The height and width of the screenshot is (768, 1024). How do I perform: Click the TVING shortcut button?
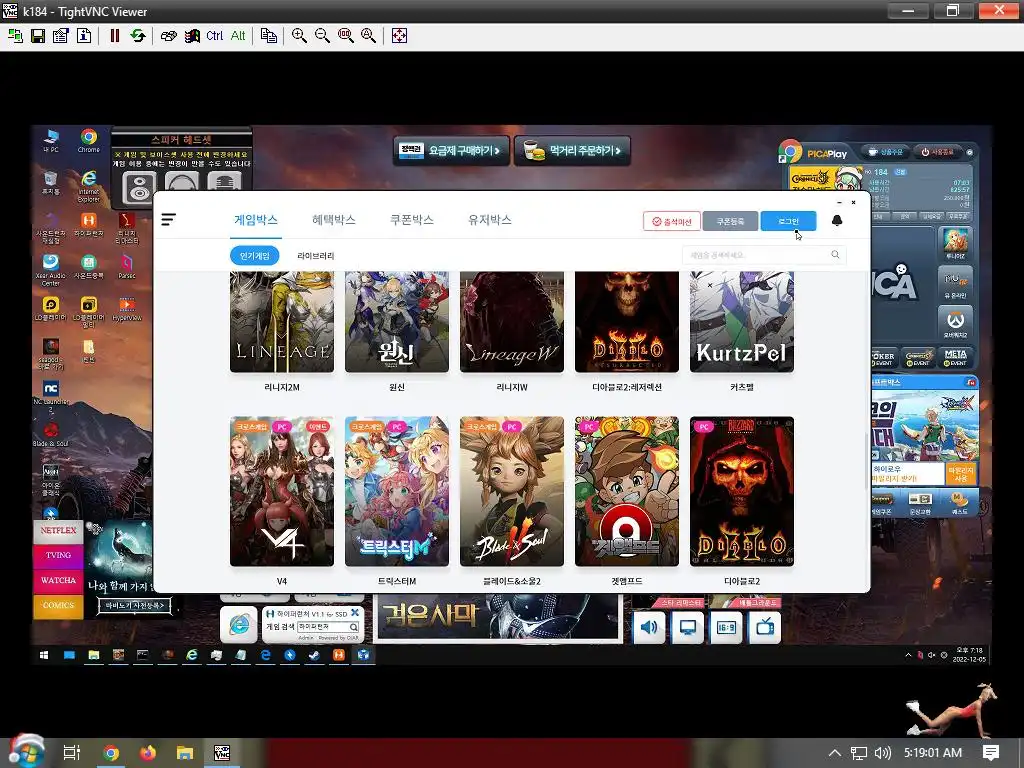(x=58, y=555)
